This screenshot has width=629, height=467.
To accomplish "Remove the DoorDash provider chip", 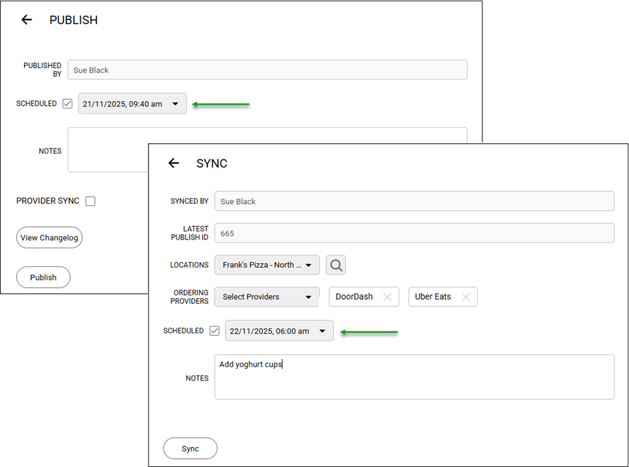I will click(387, 297).
